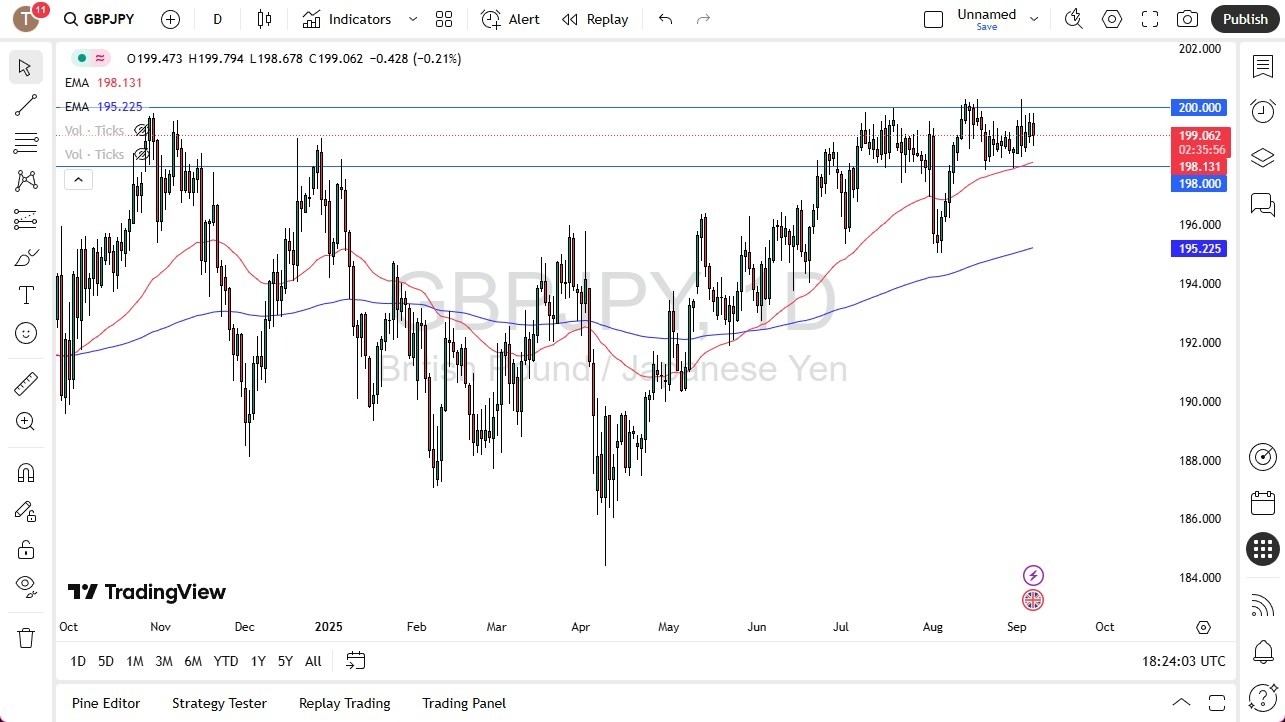
Task: Switch to the Pine Editor tab
Action: 105,703
